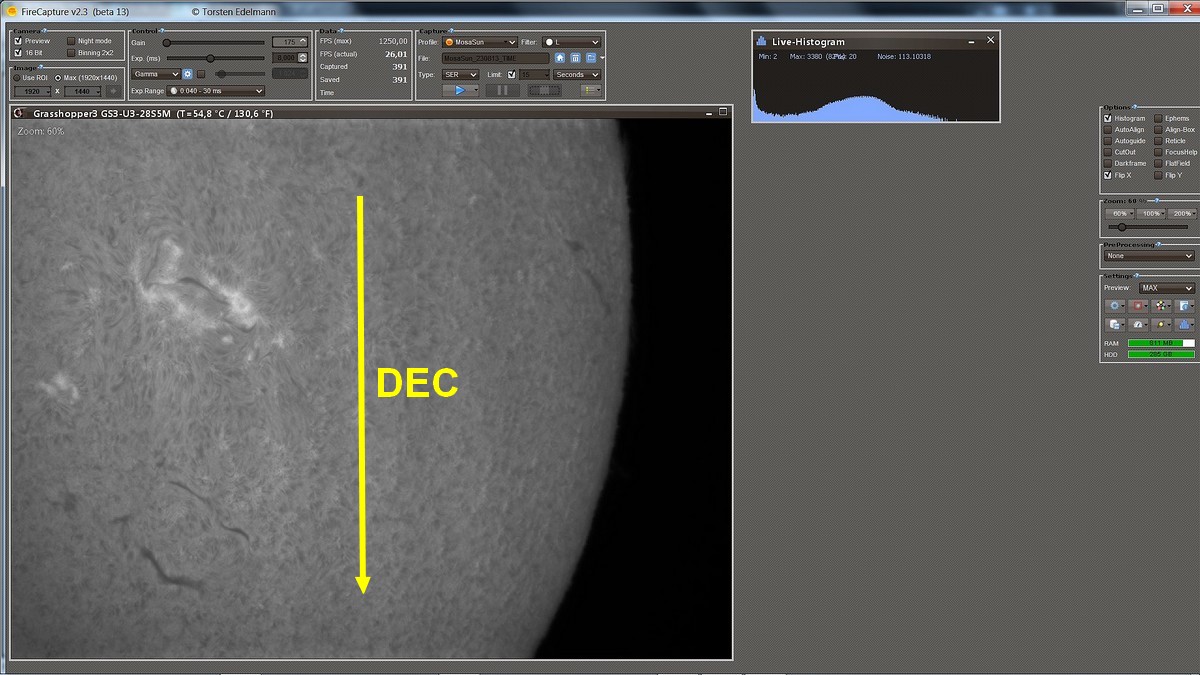This screenshot has width=1200, height=675.
Task: Minimize the Live-Histogram window
Action: point(973,41)
